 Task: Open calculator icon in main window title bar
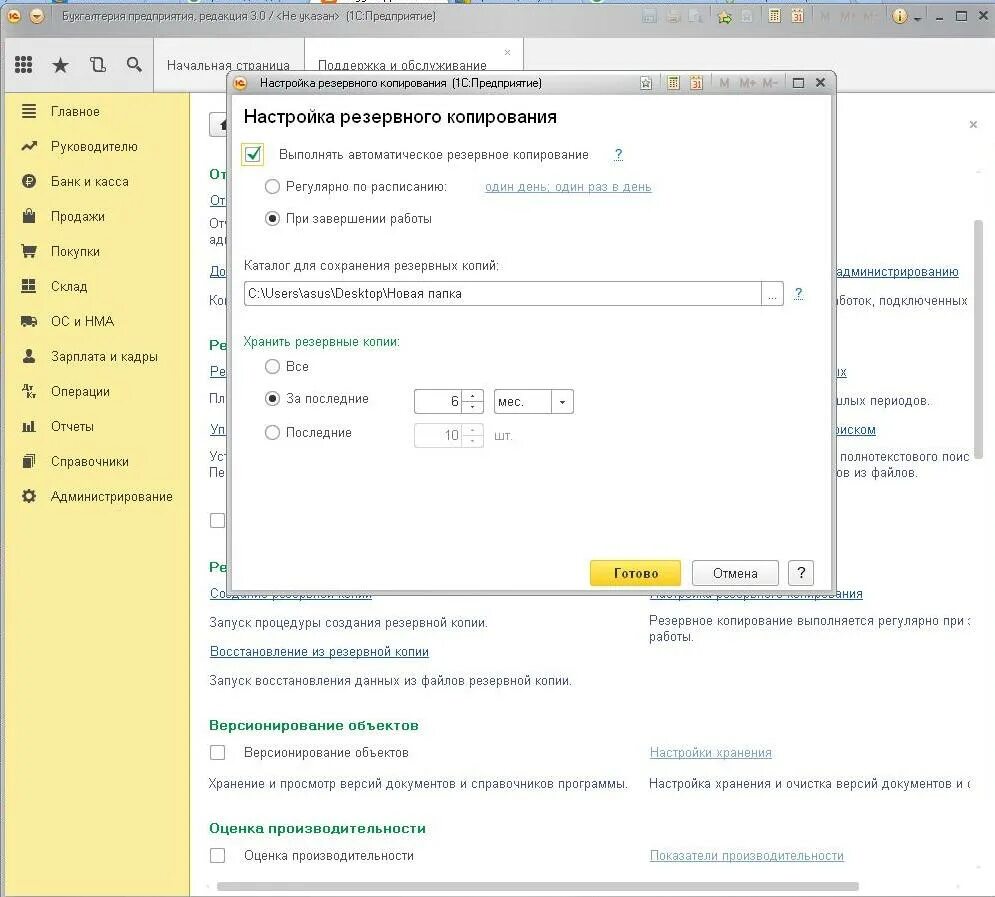(774, 16)
